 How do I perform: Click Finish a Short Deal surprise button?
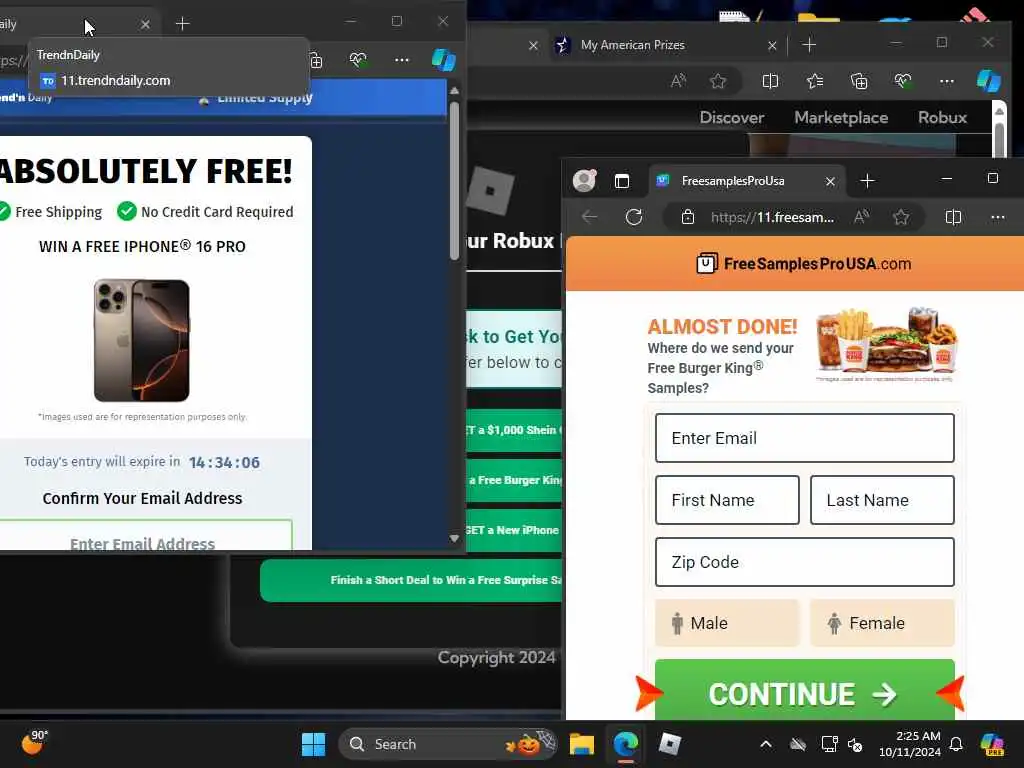coord(411,580)
